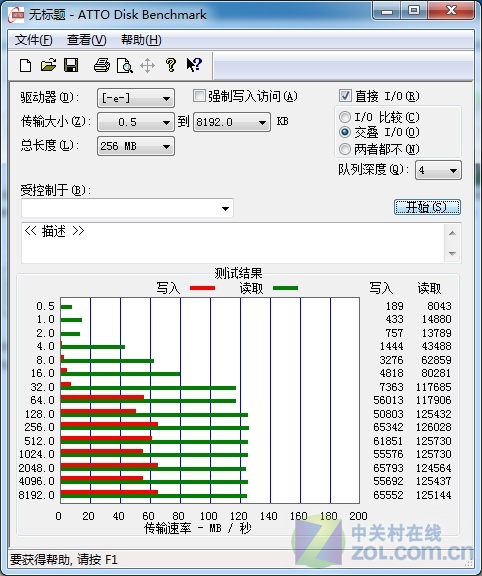Click the red 写入 legend swatch
Image resolution: width=482 pixels, height=576 pixels.
coord(202,288)
